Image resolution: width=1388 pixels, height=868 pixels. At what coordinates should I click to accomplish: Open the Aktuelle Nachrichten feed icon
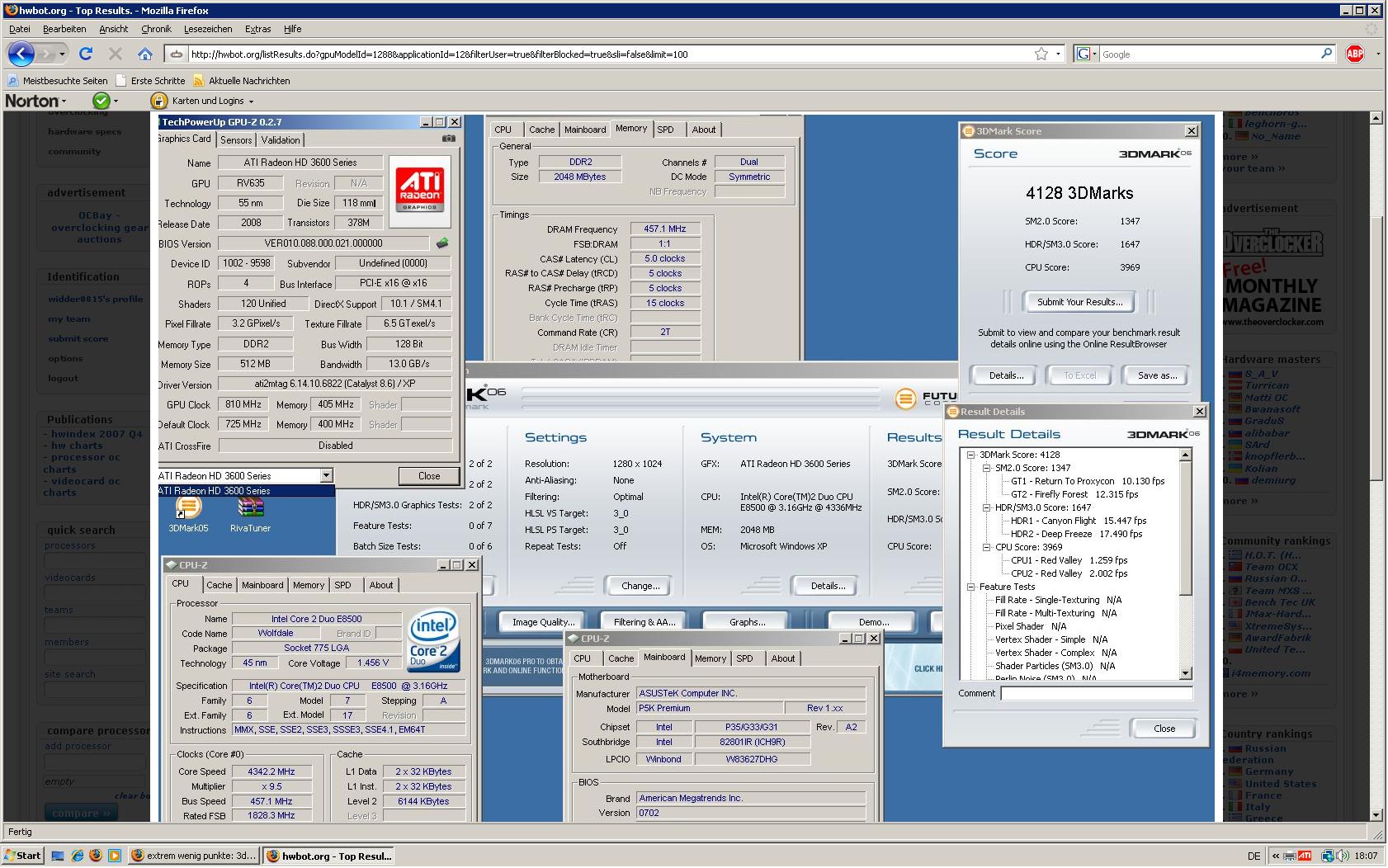[199, 81]
